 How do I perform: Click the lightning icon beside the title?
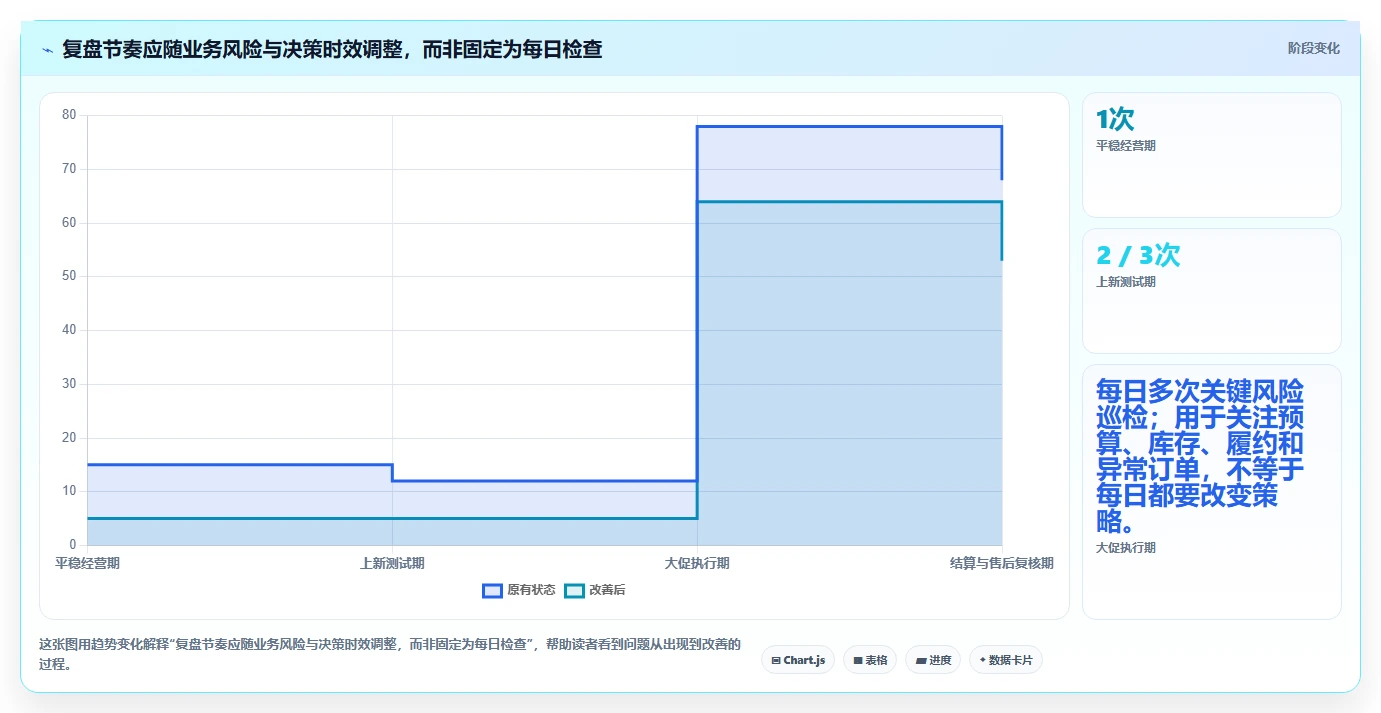[47, 50]
